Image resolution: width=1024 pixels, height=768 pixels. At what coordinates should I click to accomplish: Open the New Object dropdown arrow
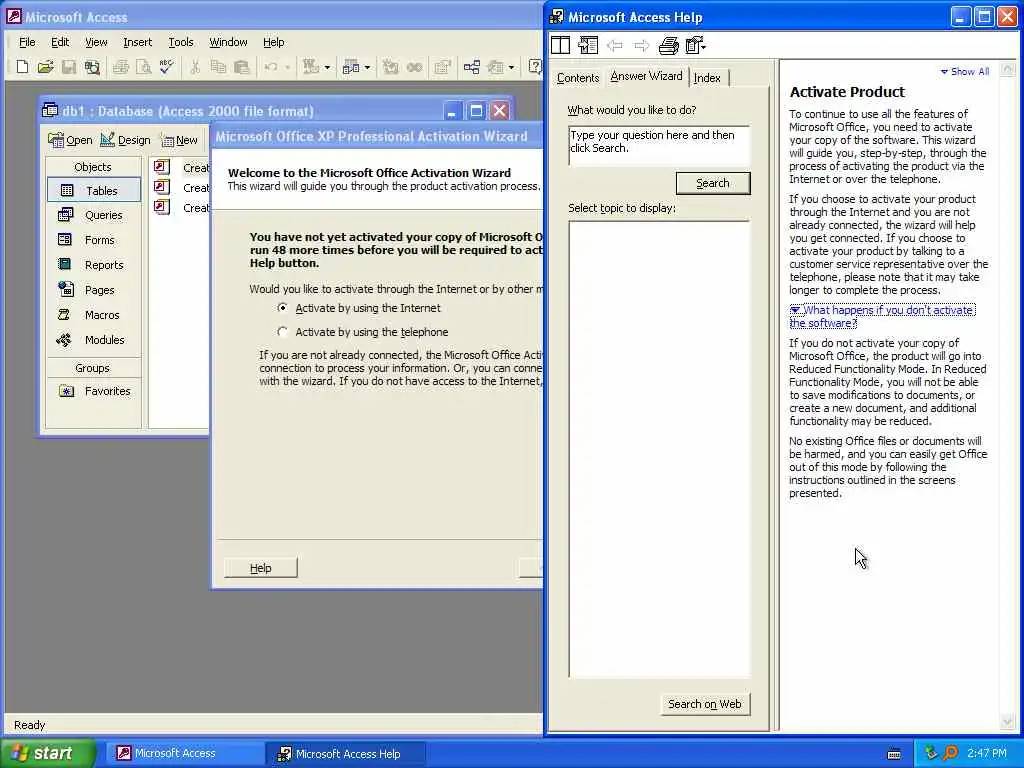click(x=511, y=67)
